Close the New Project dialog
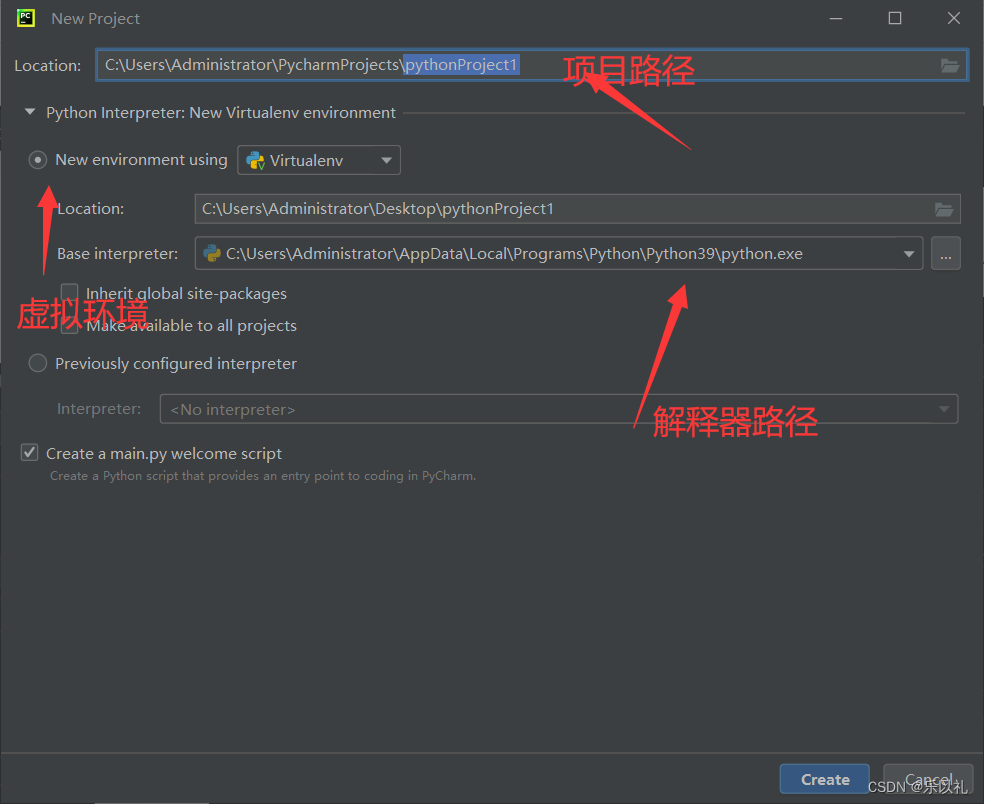 [954, 19]
